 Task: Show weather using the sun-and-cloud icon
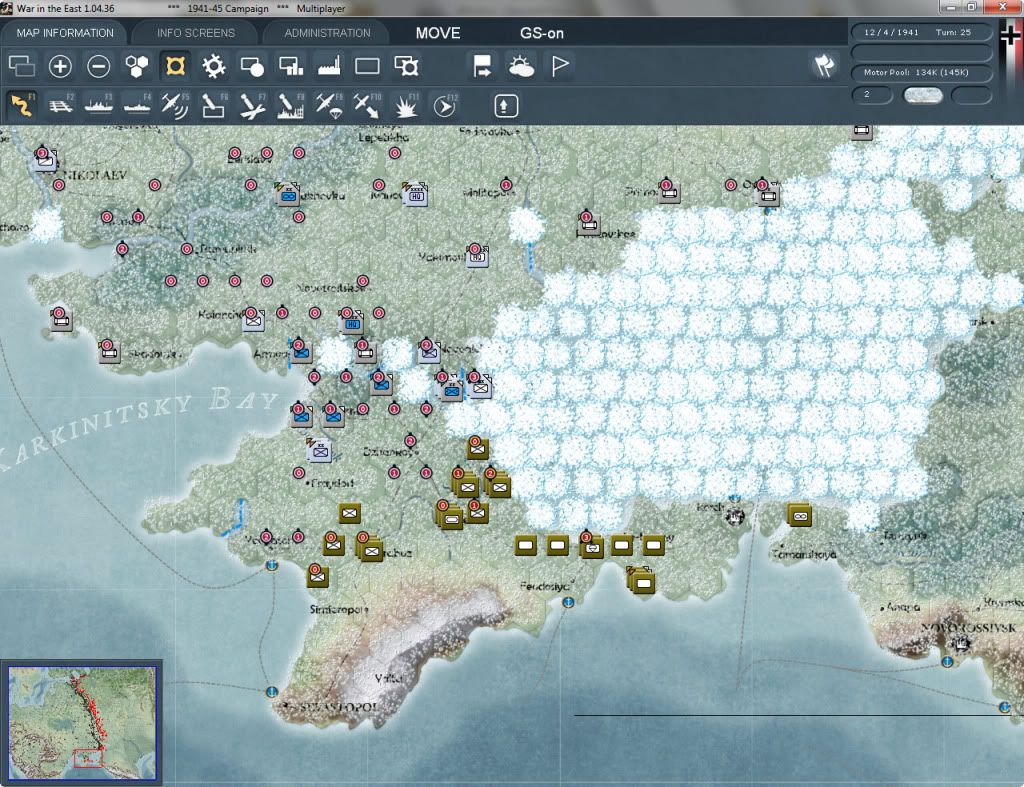point(521,66)
